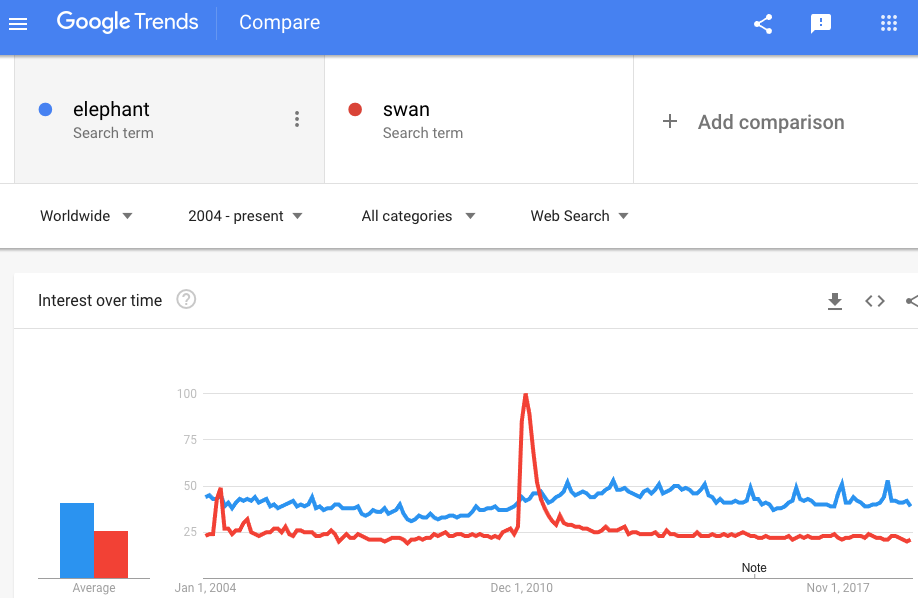
Task: Download the Interest over time data
Action: click(835, 301)
